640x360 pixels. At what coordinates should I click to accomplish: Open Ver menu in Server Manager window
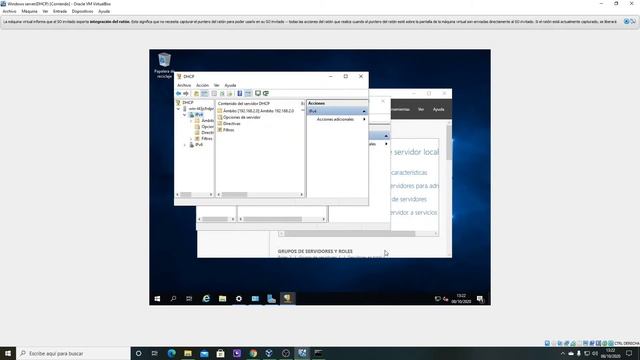421,109
